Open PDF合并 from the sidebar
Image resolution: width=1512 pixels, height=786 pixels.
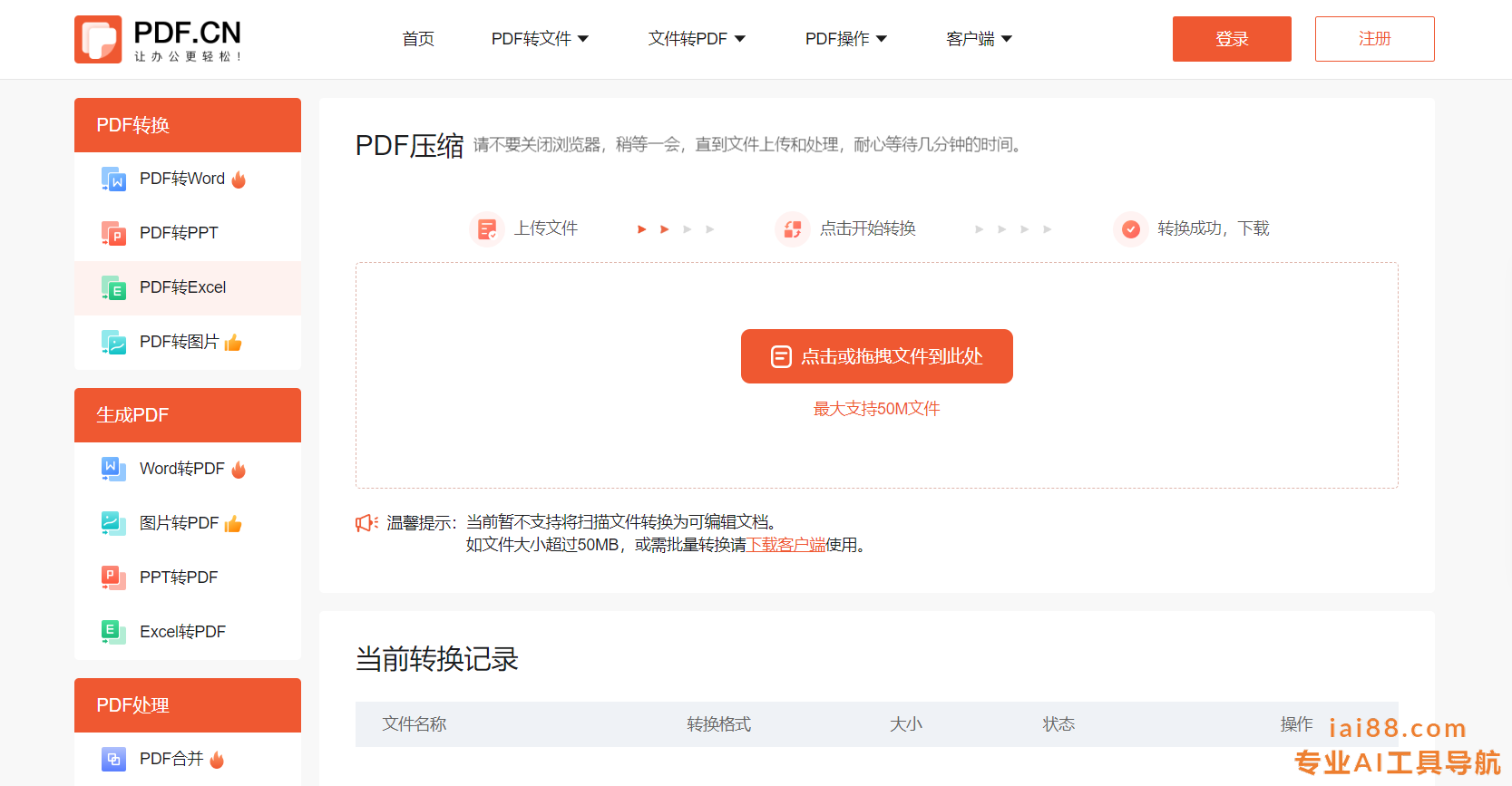click(188, 760)
